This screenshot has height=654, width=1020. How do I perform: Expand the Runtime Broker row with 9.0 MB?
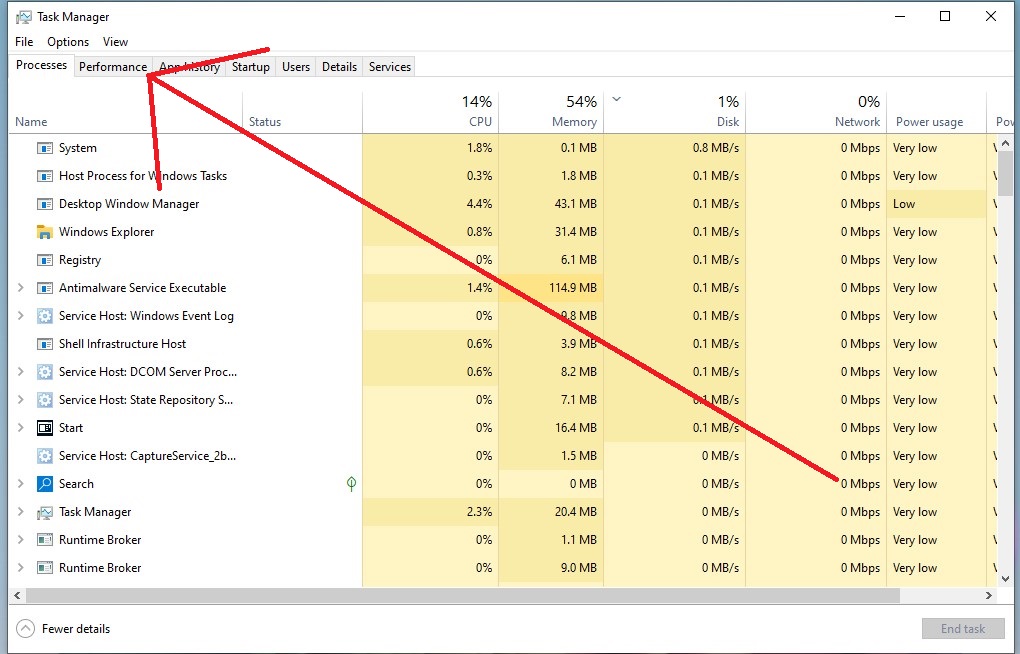click(20, 567)
